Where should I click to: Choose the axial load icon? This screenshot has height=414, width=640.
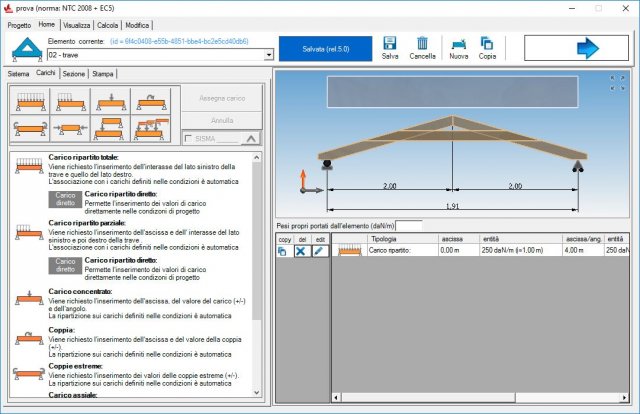[69, 127]
